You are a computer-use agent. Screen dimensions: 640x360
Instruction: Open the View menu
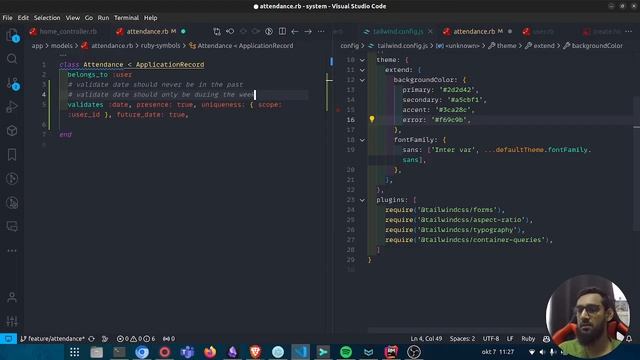click(x=73, y=18)
